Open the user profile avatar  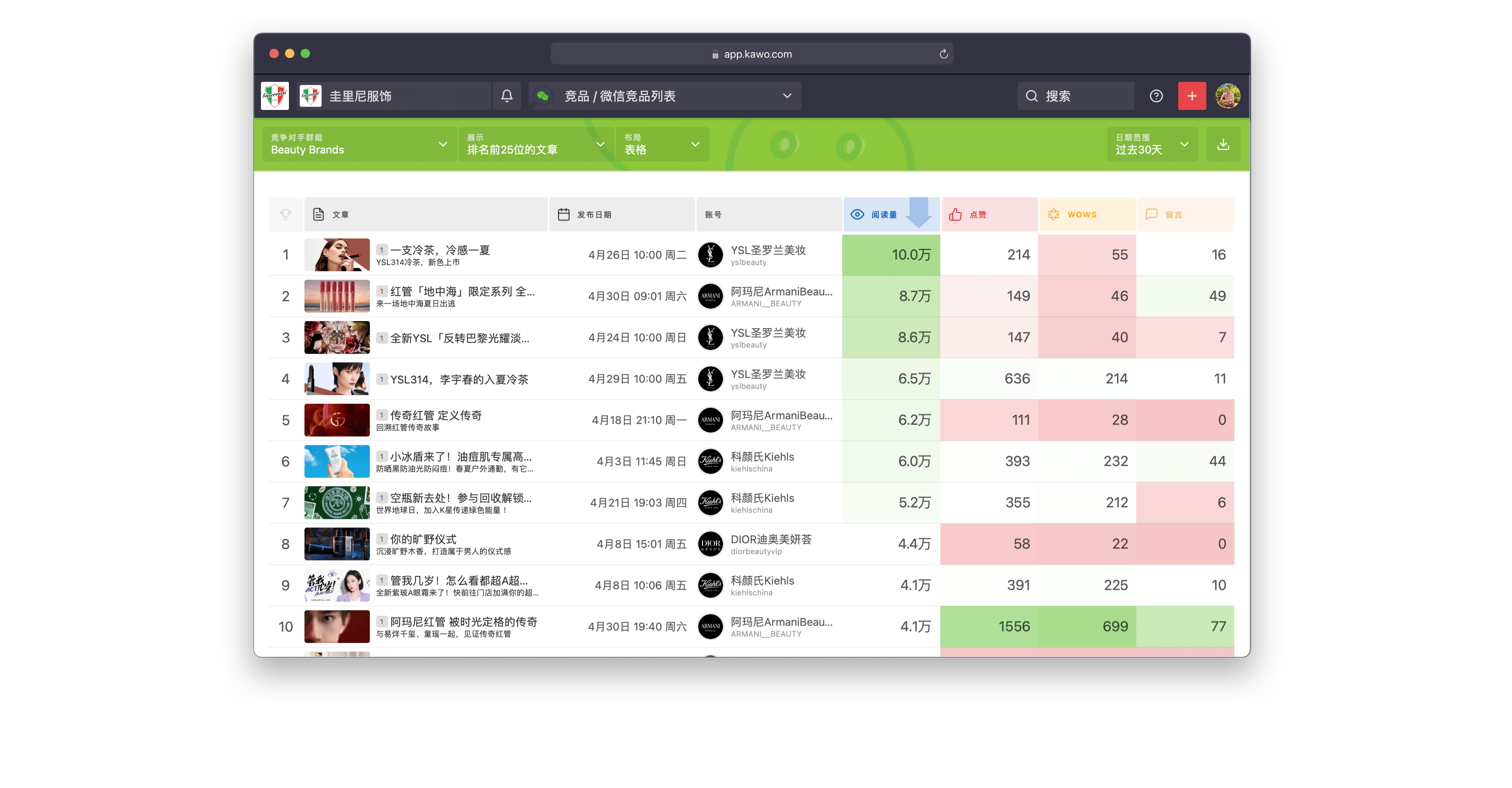[x=1228, y=96]
